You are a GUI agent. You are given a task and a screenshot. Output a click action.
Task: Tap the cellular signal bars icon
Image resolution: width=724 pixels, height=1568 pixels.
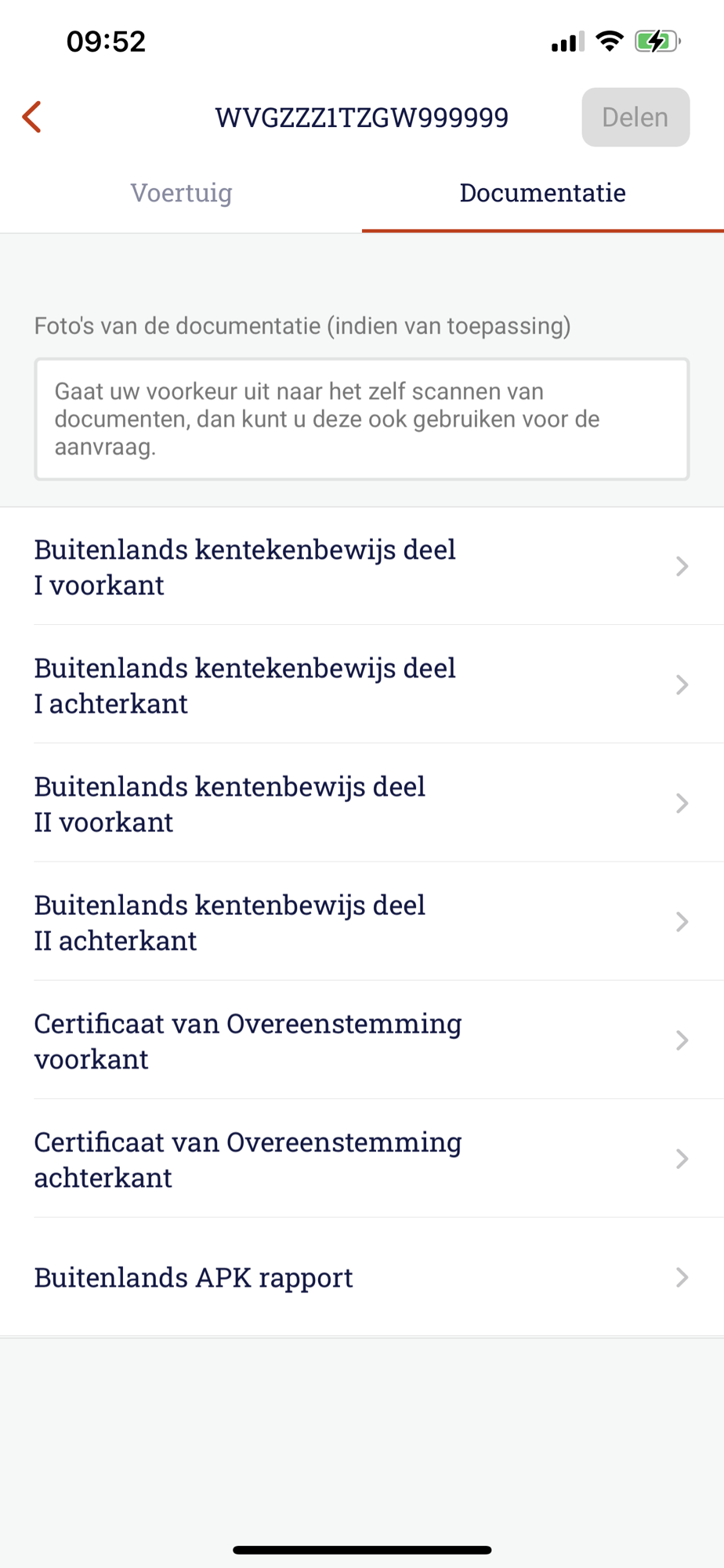tap(567, 42)
